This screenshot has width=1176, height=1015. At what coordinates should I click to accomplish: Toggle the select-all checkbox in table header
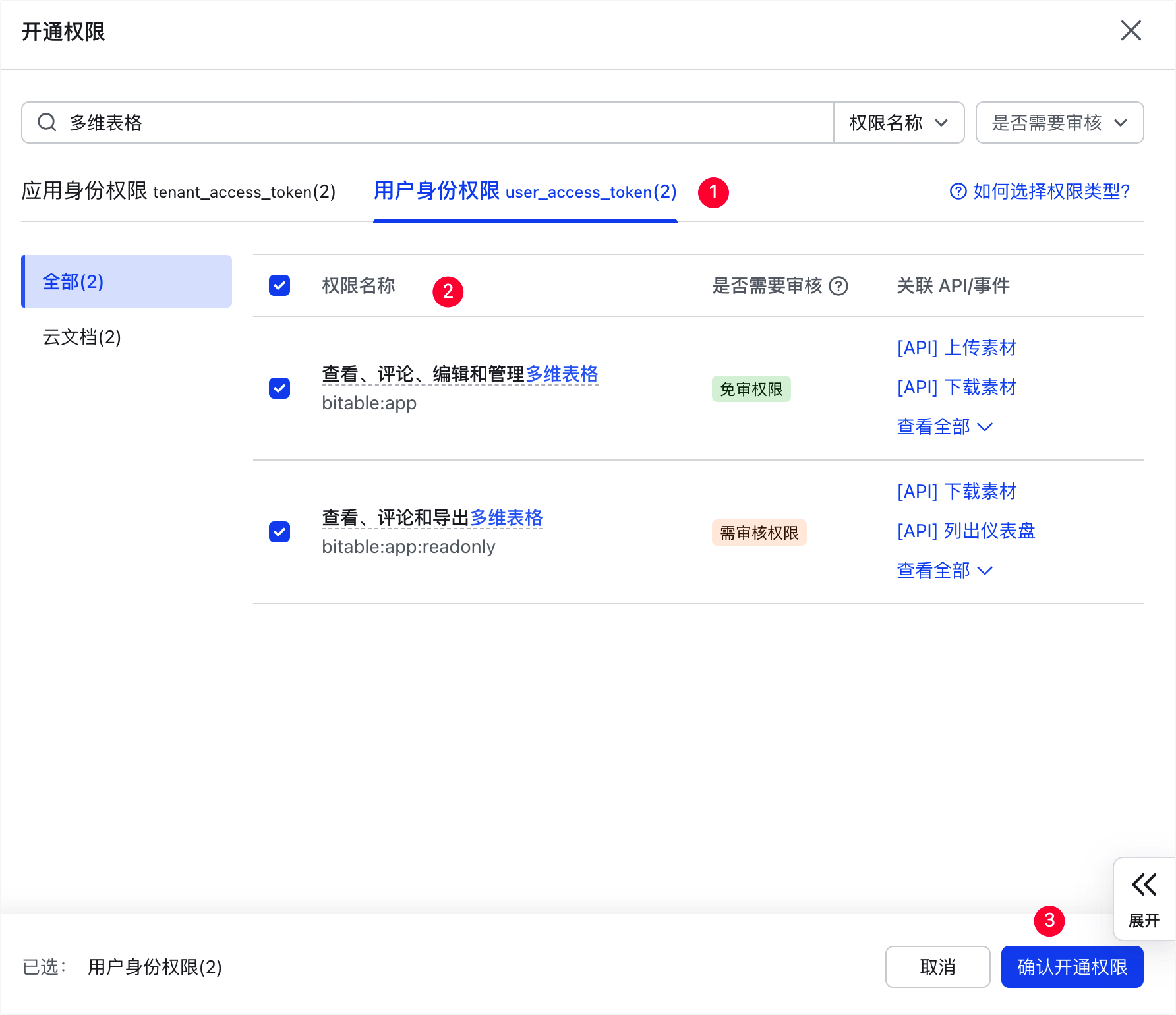point(279,286)
